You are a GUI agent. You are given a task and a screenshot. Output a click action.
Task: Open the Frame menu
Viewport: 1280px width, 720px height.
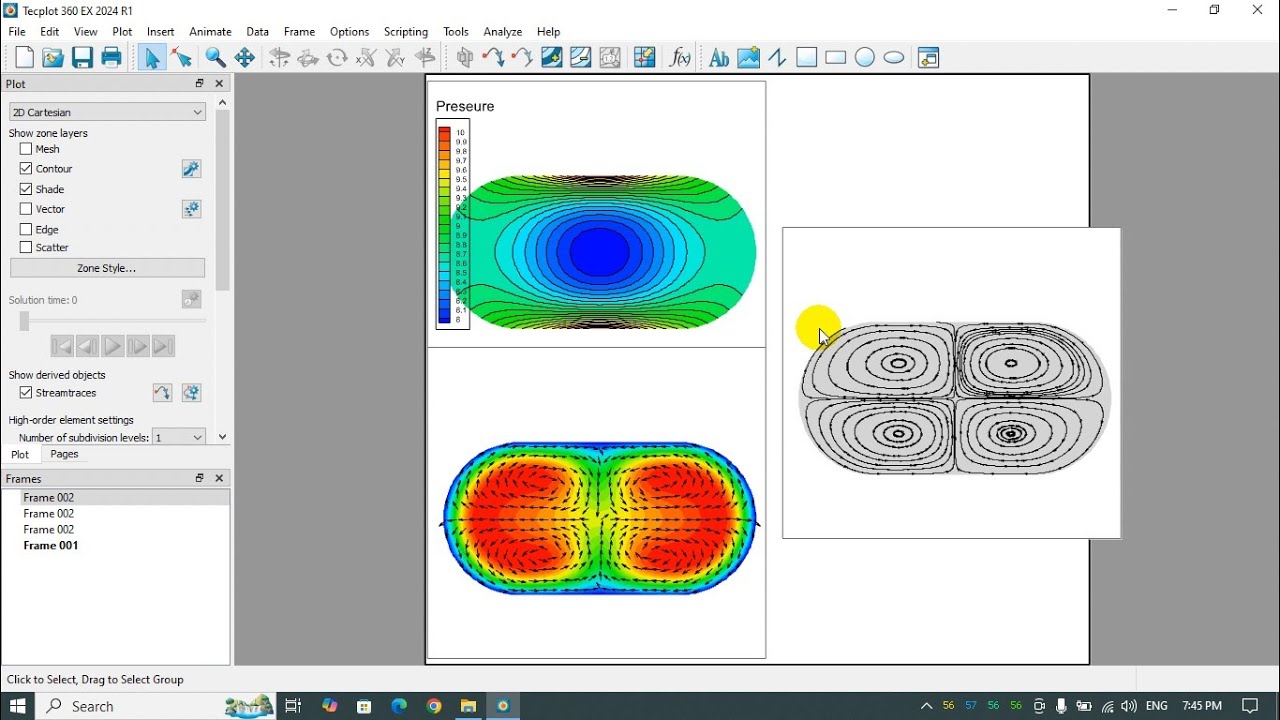[x=299, y=32]
